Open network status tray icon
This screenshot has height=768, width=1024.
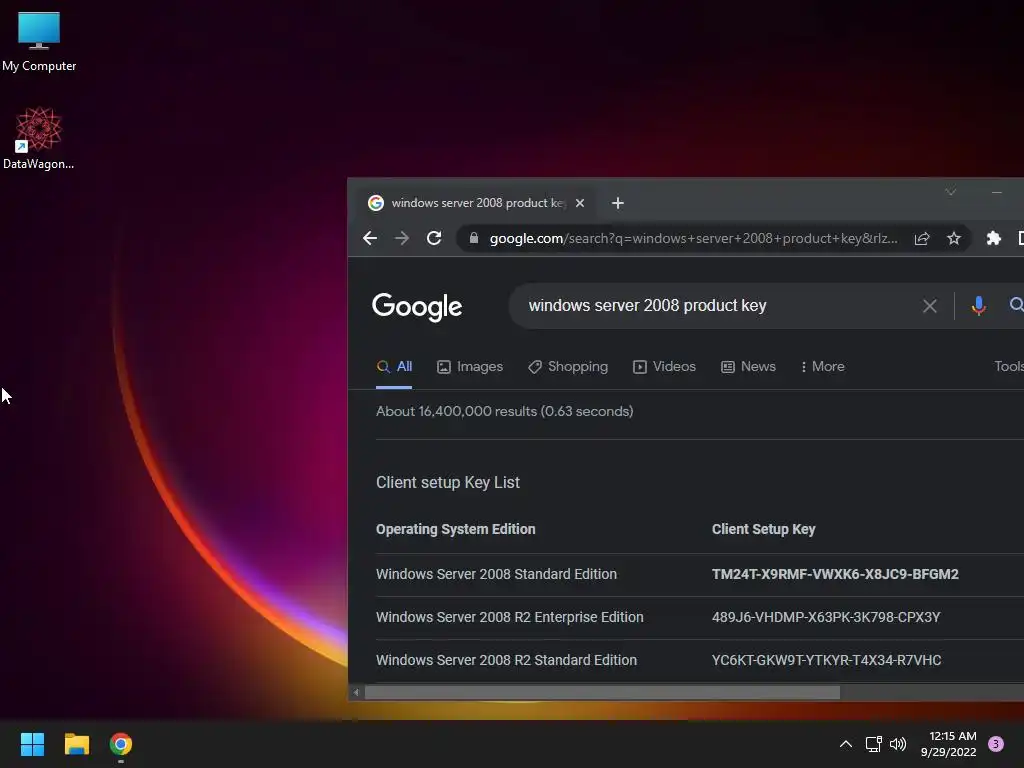click(x=873, y=744)
